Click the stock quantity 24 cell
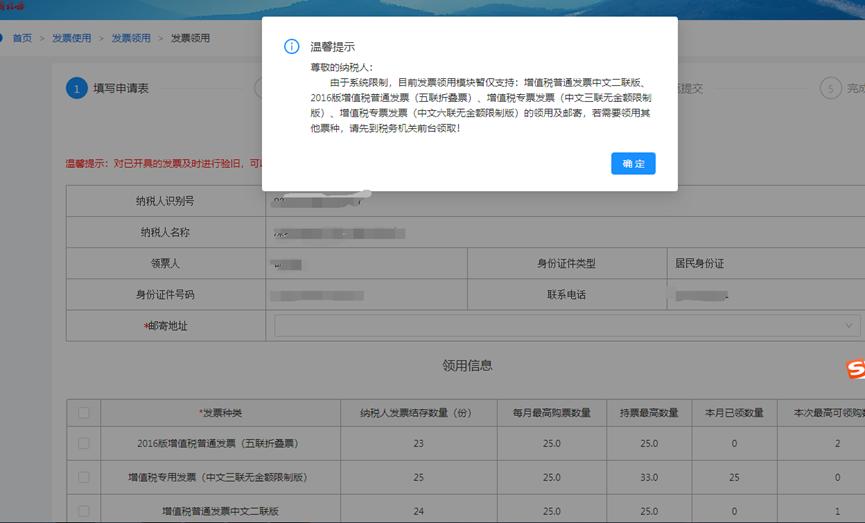The image size is (865, 523). tap(419, 511)
